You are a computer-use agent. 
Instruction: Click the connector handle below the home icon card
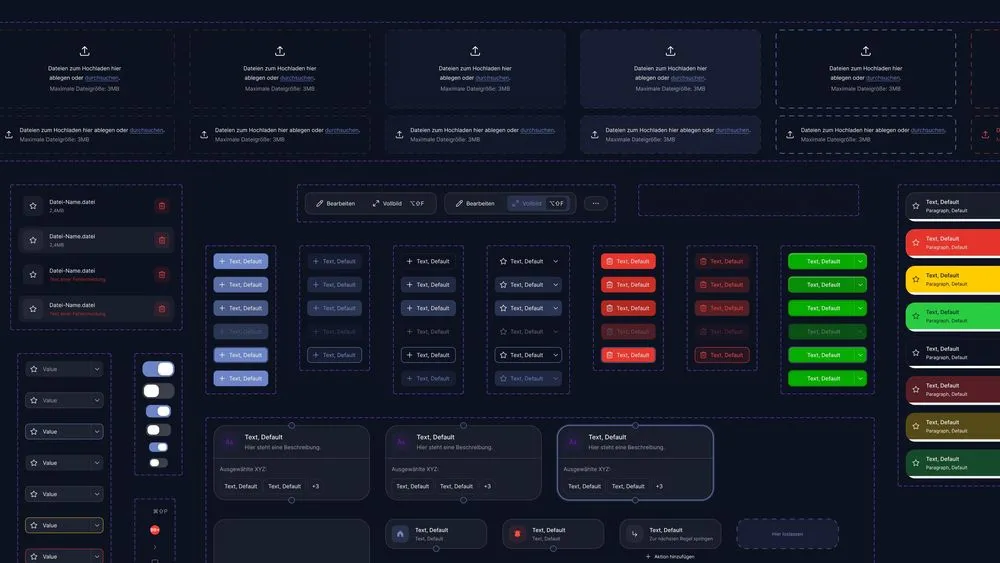tap(436, 548)
